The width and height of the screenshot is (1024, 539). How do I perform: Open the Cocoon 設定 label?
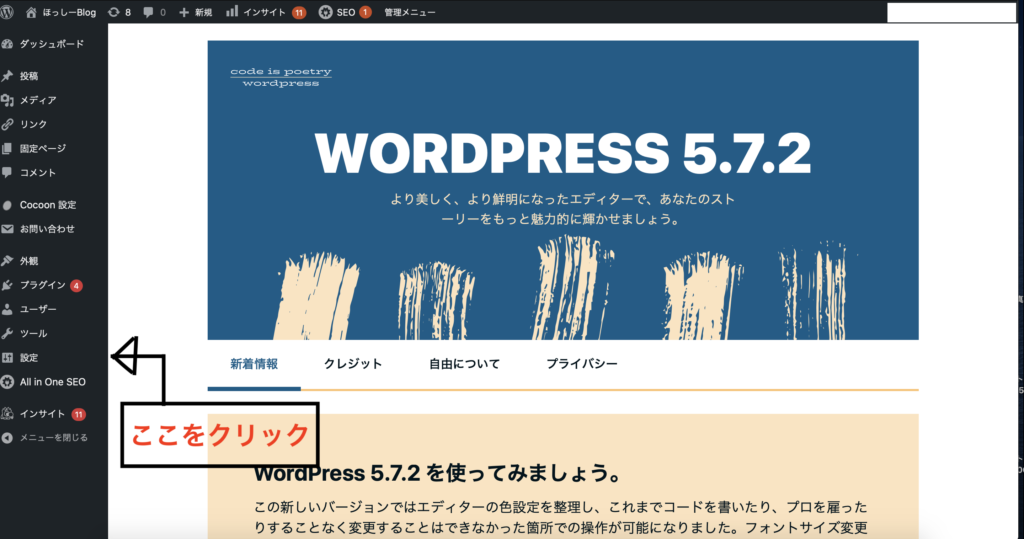pyautogui.click(x=48, y=204)
